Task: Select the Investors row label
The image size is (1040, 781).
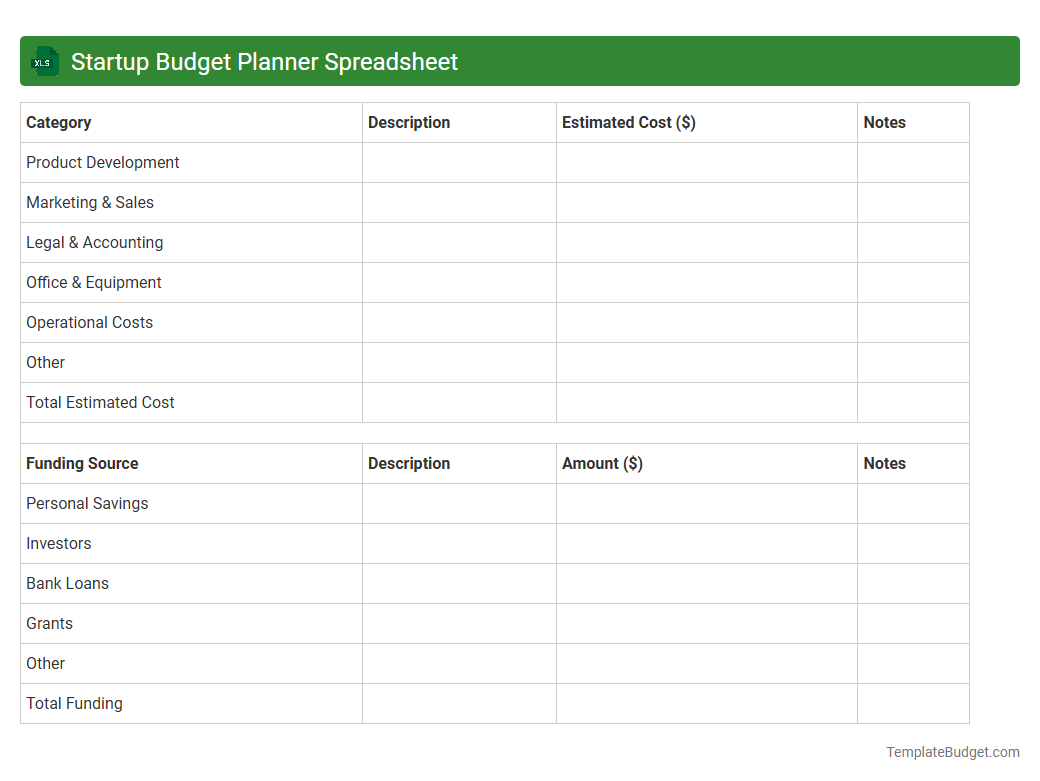Action: coord(58,543)
